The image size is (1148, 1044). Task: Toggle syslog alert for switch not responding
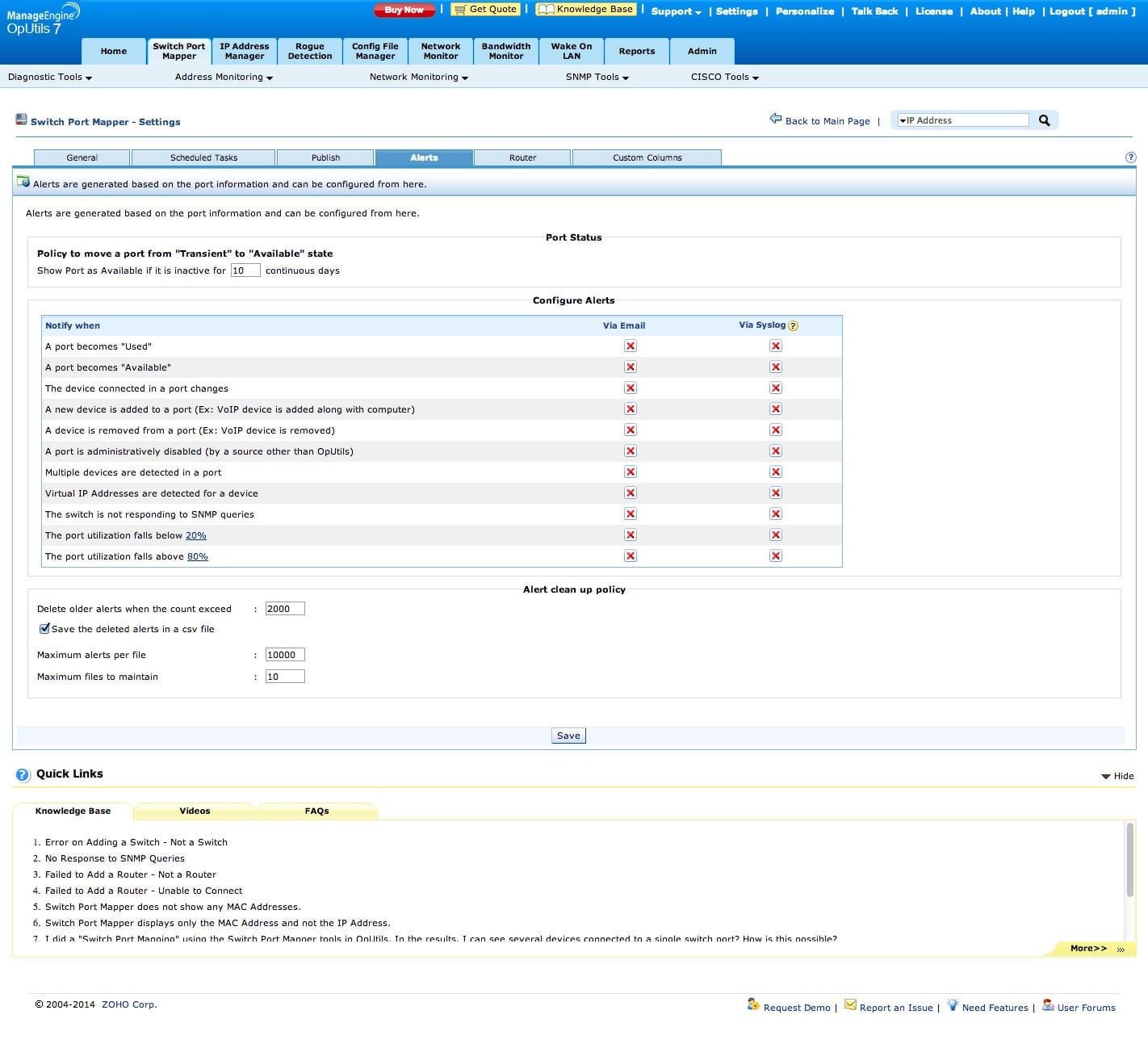[776, 514]
